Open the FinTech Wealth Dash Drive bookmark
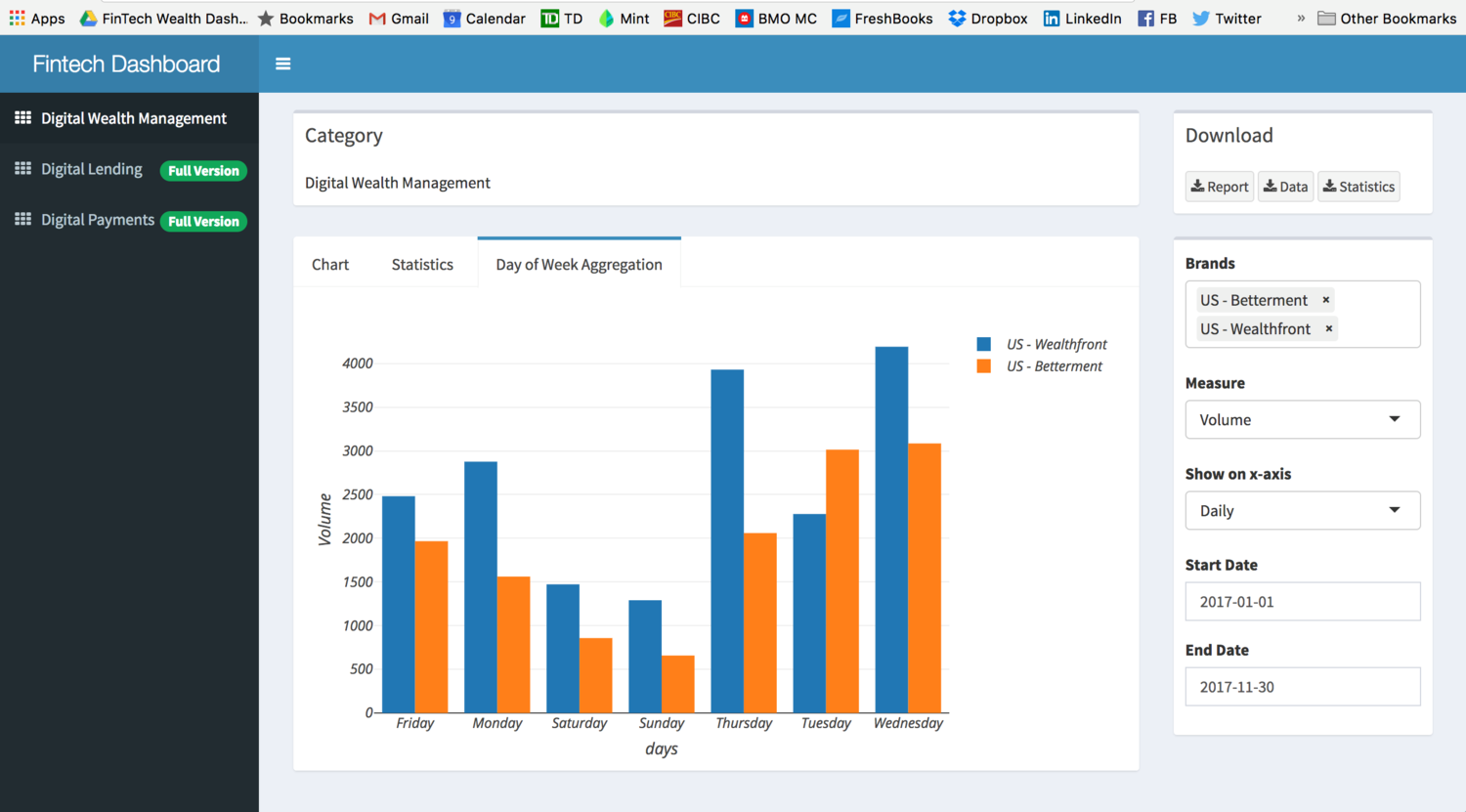 pyautogui.click(x=163, y=18)
